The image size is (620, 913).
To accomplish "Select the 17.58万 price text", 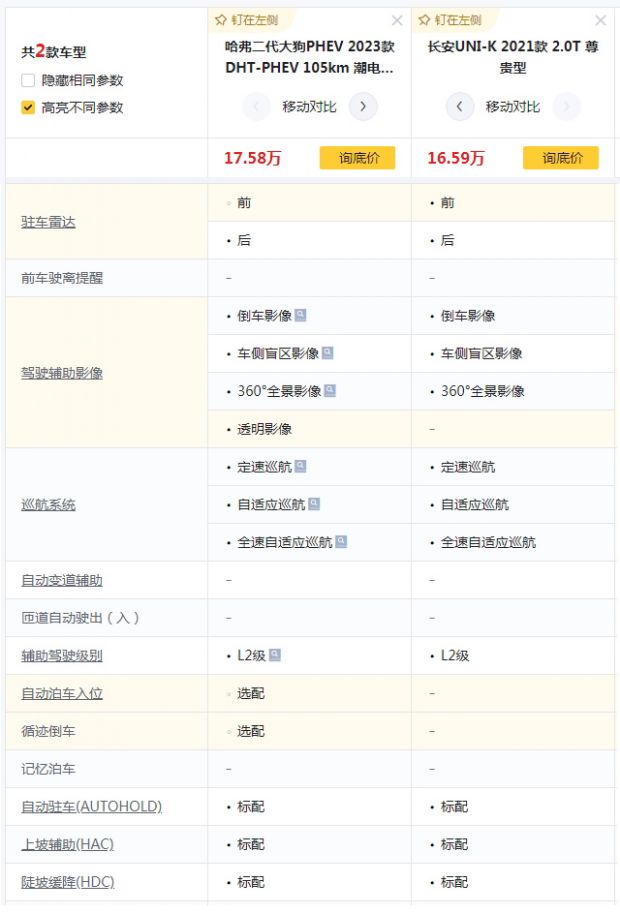I will pyautogui.click(x=253, y=158).
